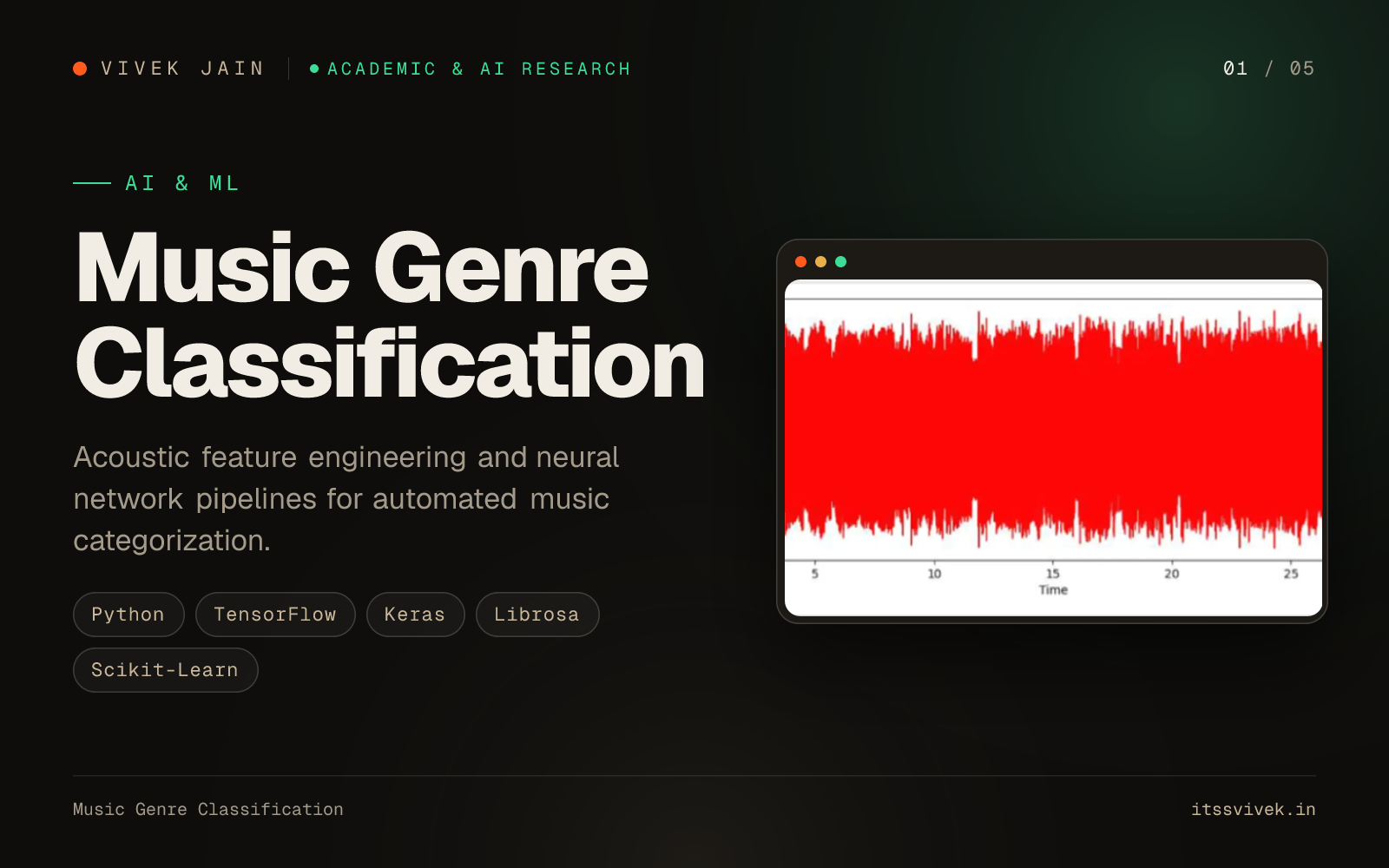Select the Python tag
This screenshot has width=1389, height=868.
(128, 615)
